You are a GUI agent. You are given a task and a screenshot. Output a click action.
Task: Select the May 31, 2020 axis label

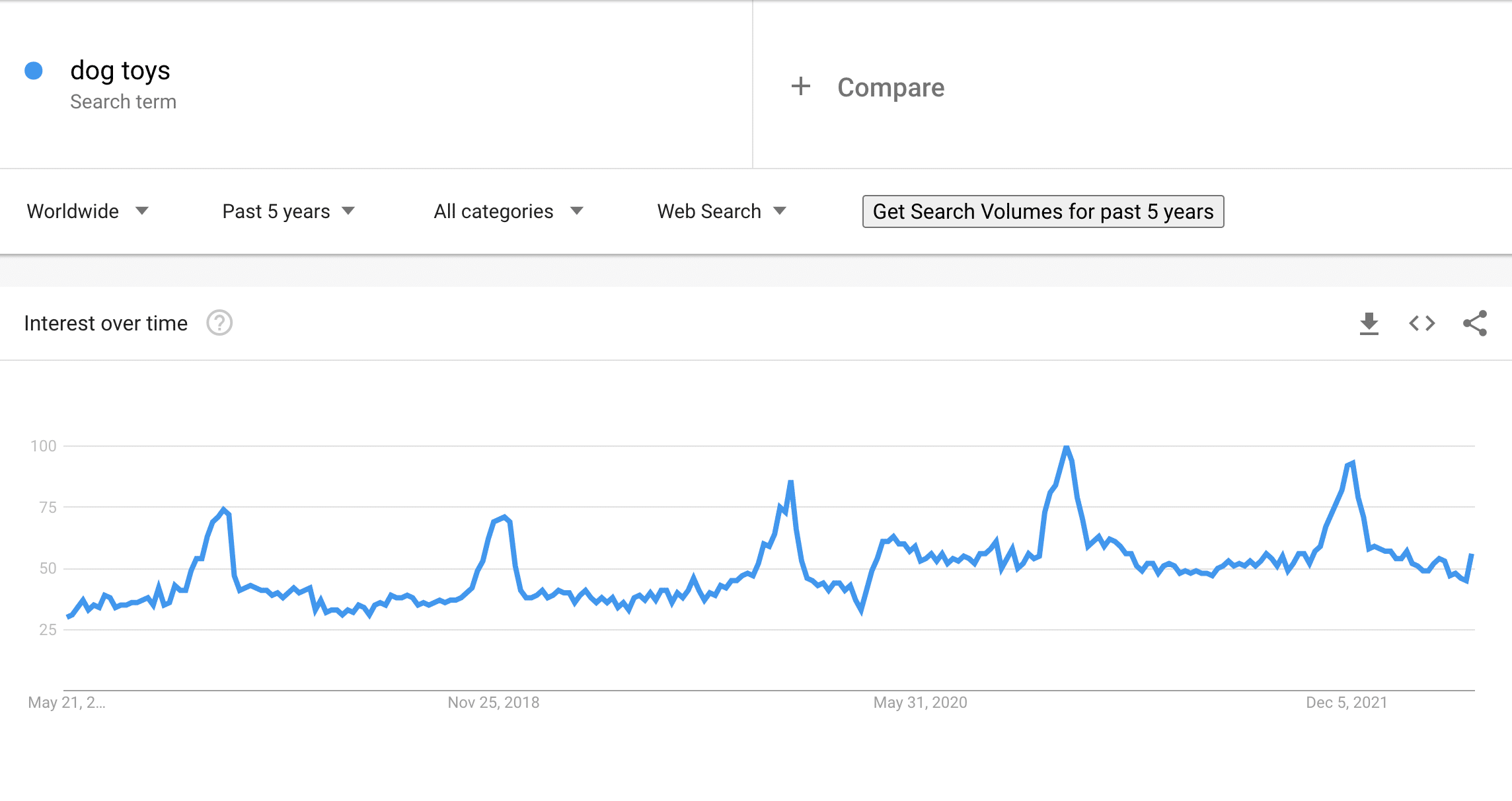pyautogui.click(x=920, y=703)
